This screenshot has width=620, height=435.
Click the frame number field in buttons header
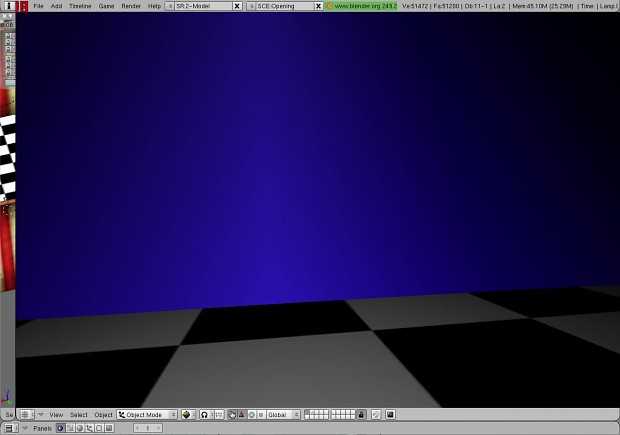147,428
